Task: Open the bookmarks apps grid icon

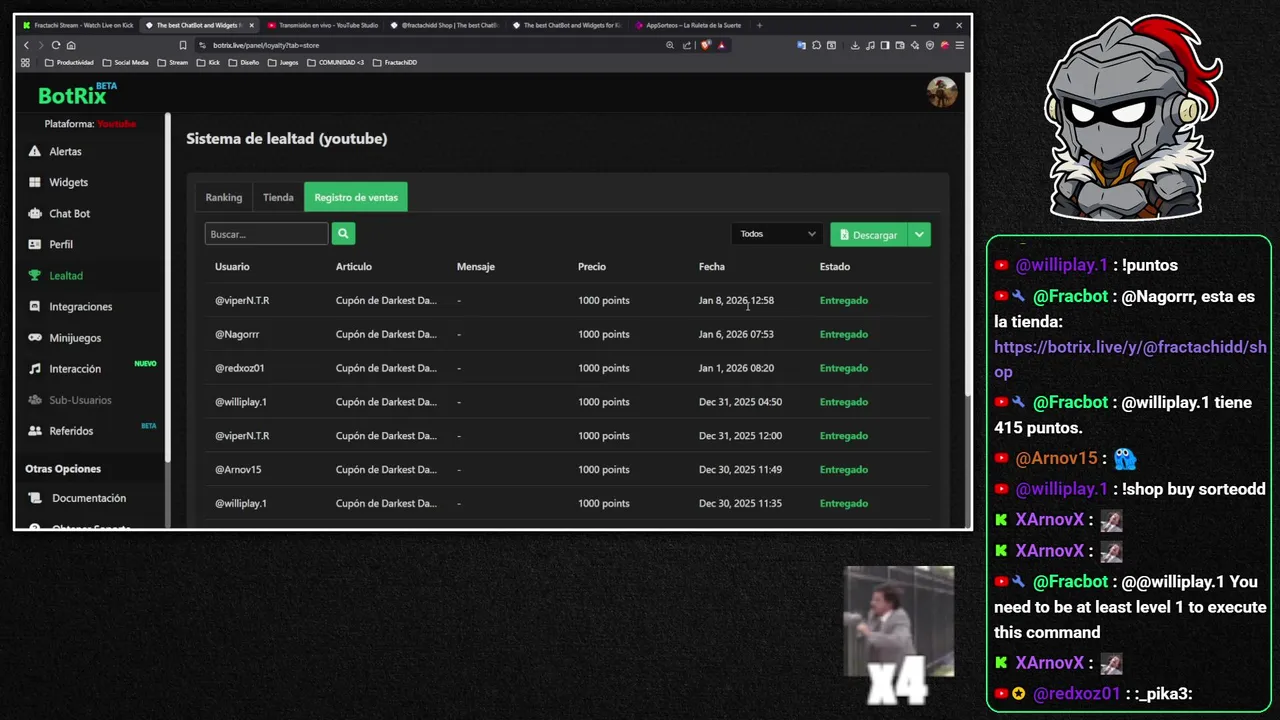Action: pyautogui.click(x=26, y=62)
